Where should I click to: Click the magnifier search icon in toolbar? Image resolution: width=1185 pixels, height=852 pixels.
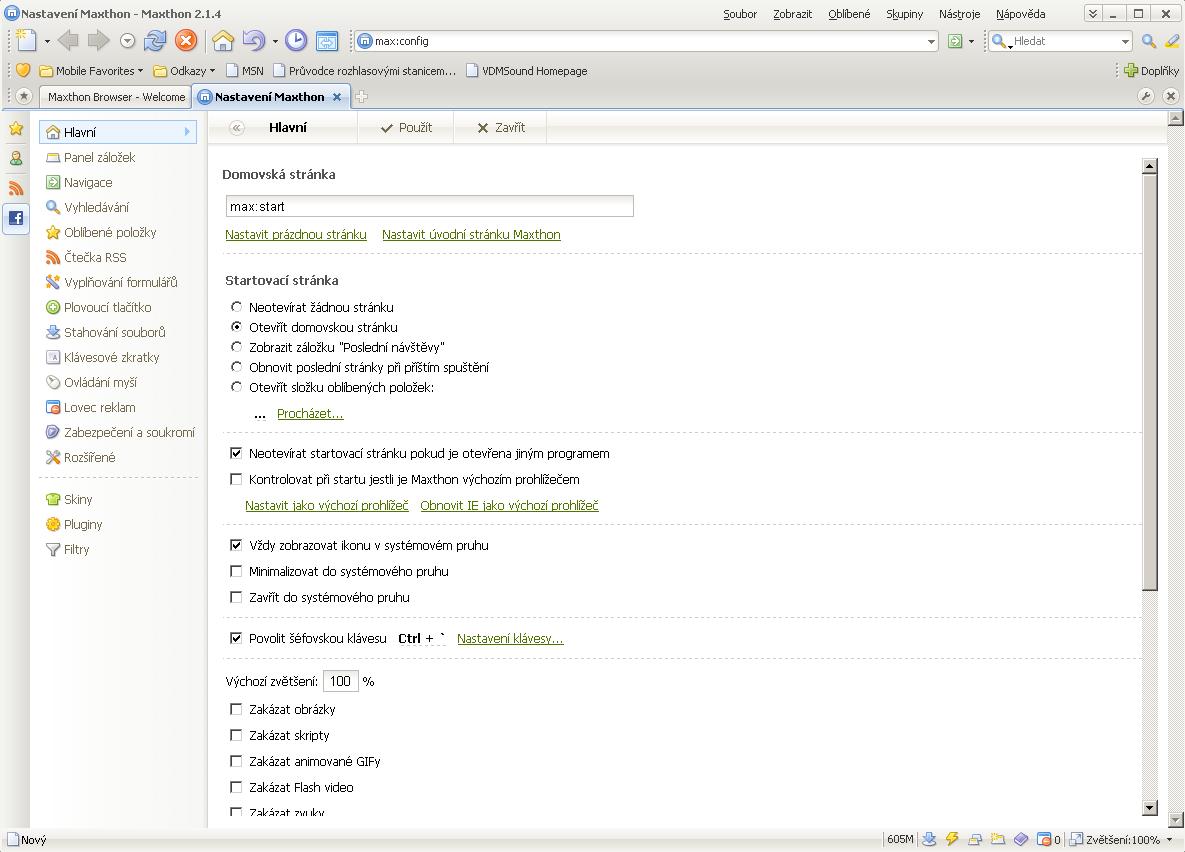pyautogui.click(x=1149, y=42)
